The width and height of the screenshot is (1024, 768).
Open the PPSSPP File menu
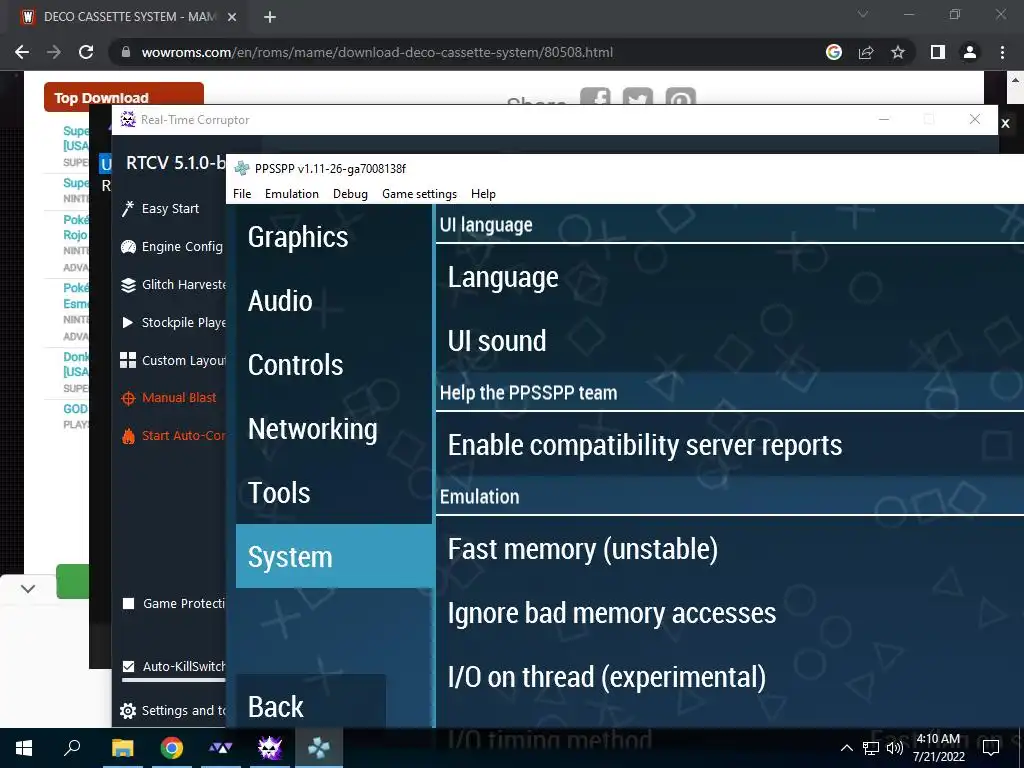(x=242, y=194)
